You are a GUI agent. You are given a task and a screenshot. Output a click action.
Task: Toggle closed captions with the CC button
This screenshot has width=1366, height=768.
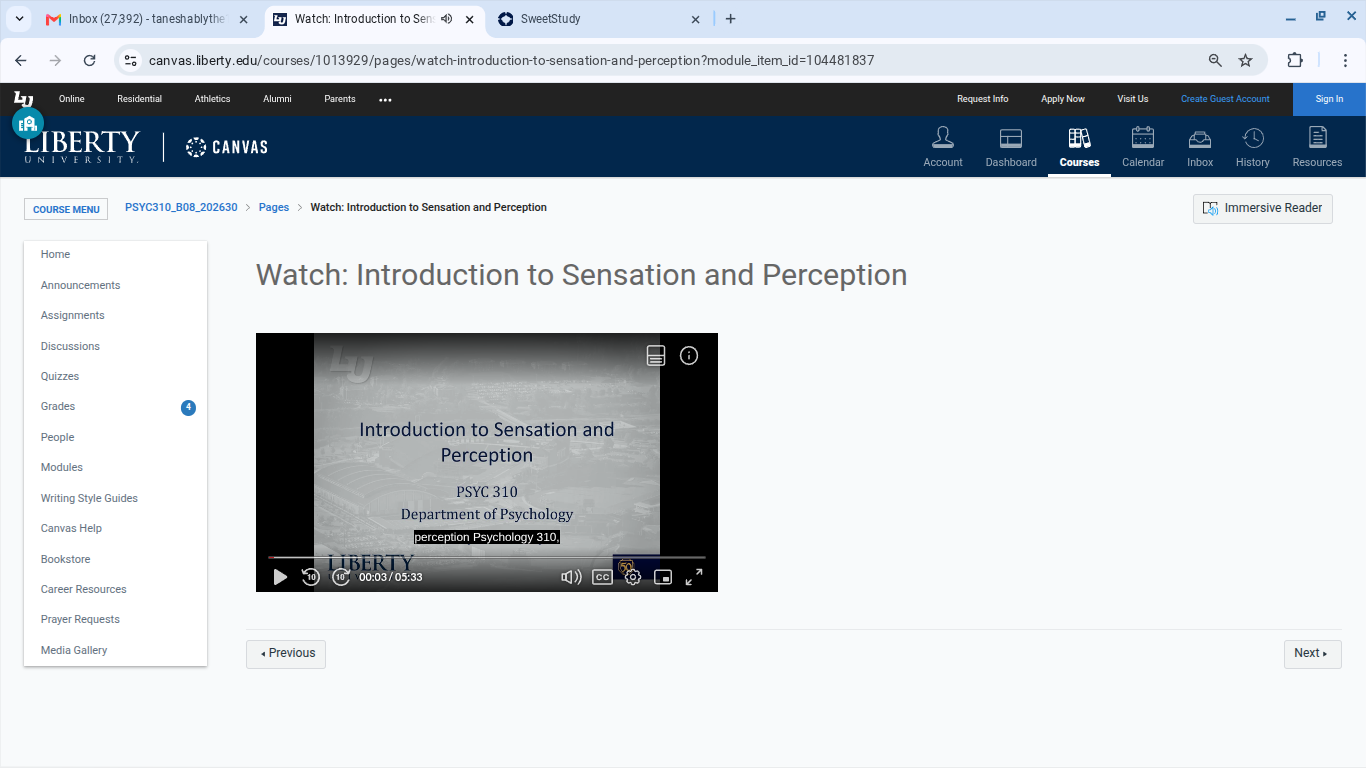coord(602,577)
